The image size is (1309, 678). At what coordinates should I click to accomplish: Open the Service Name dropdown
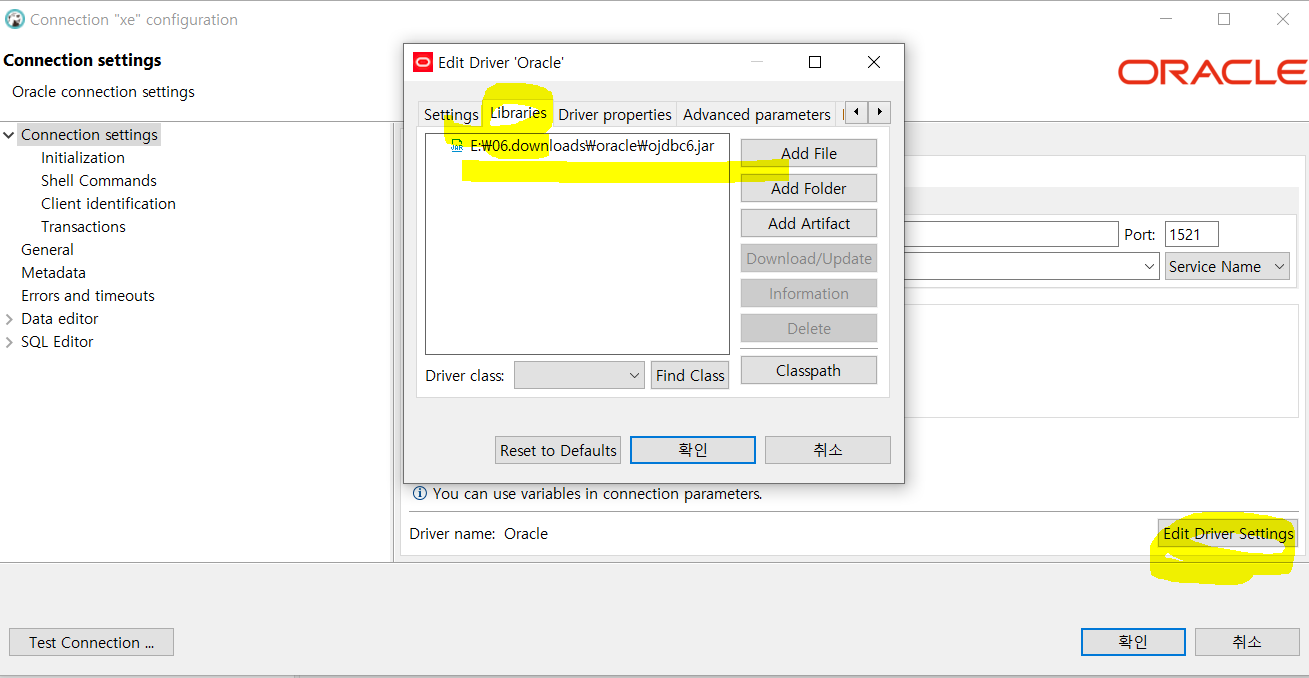(1227, 266)
